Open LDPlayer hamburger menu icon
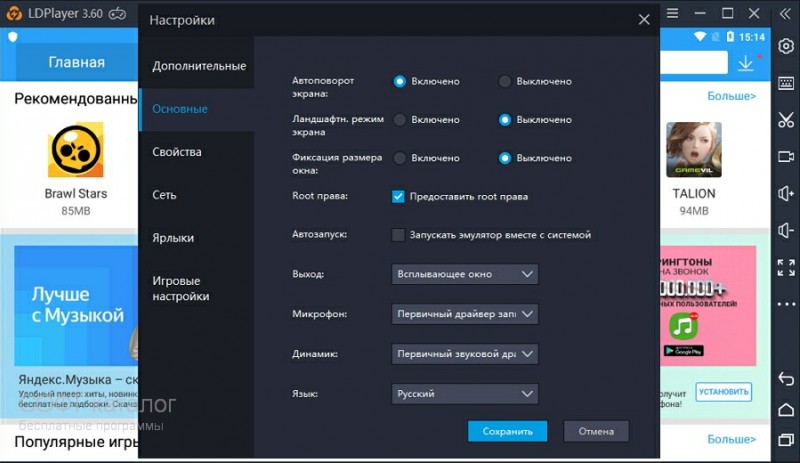This screenshot has width=800, height=463. (x=673, y=13)
